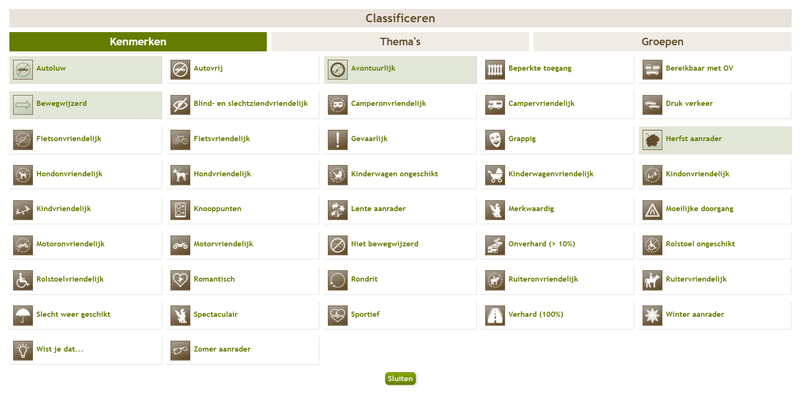This screenshot has height=394, width=800.
Task: Click the Gevaarlijk exclamation mark icon
Action: coord(338,139)
